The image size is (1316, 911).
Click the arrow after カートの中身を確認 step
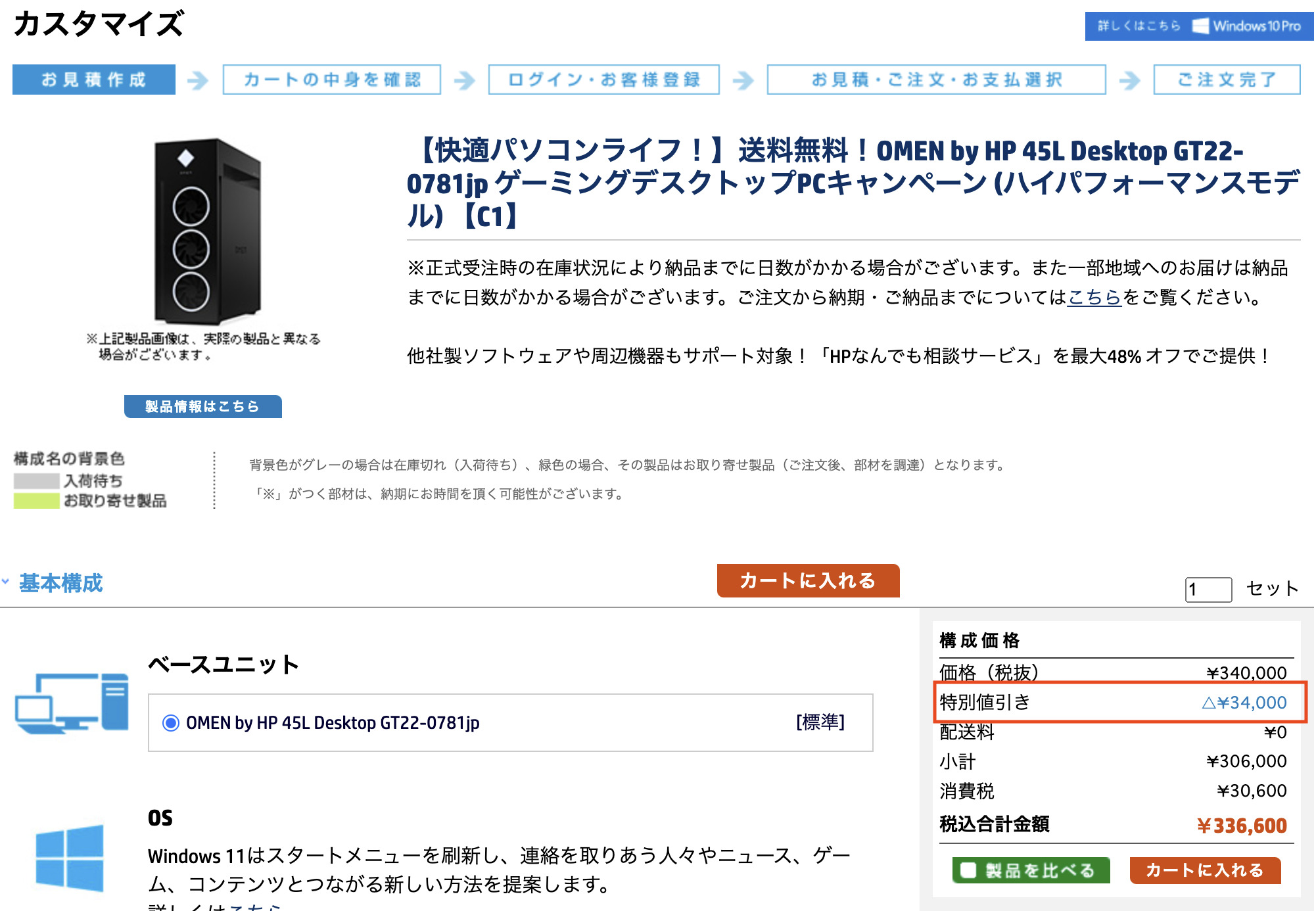(x=465, y=80)
